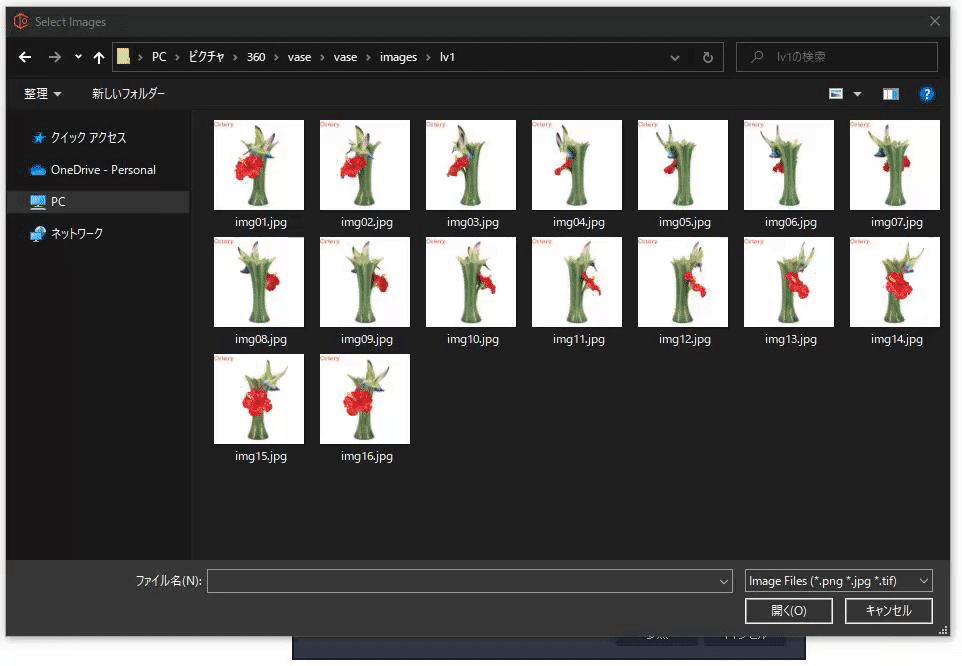Click 新しいフォルダー to create folder
The width and height of the screenshot is (962, 666).
pyautogui.click(x=128, y=94)
